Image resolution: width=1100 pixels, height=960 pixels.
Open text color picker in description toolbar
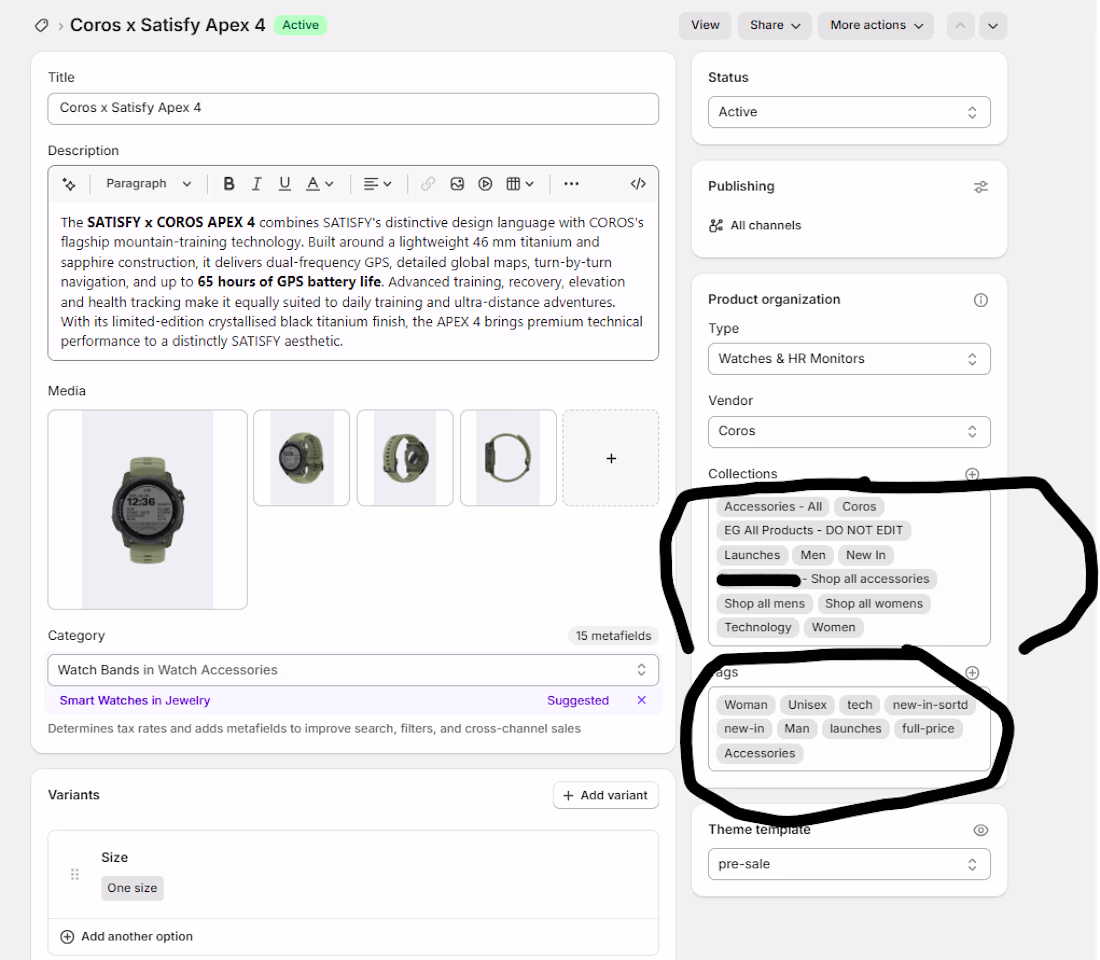319,184
